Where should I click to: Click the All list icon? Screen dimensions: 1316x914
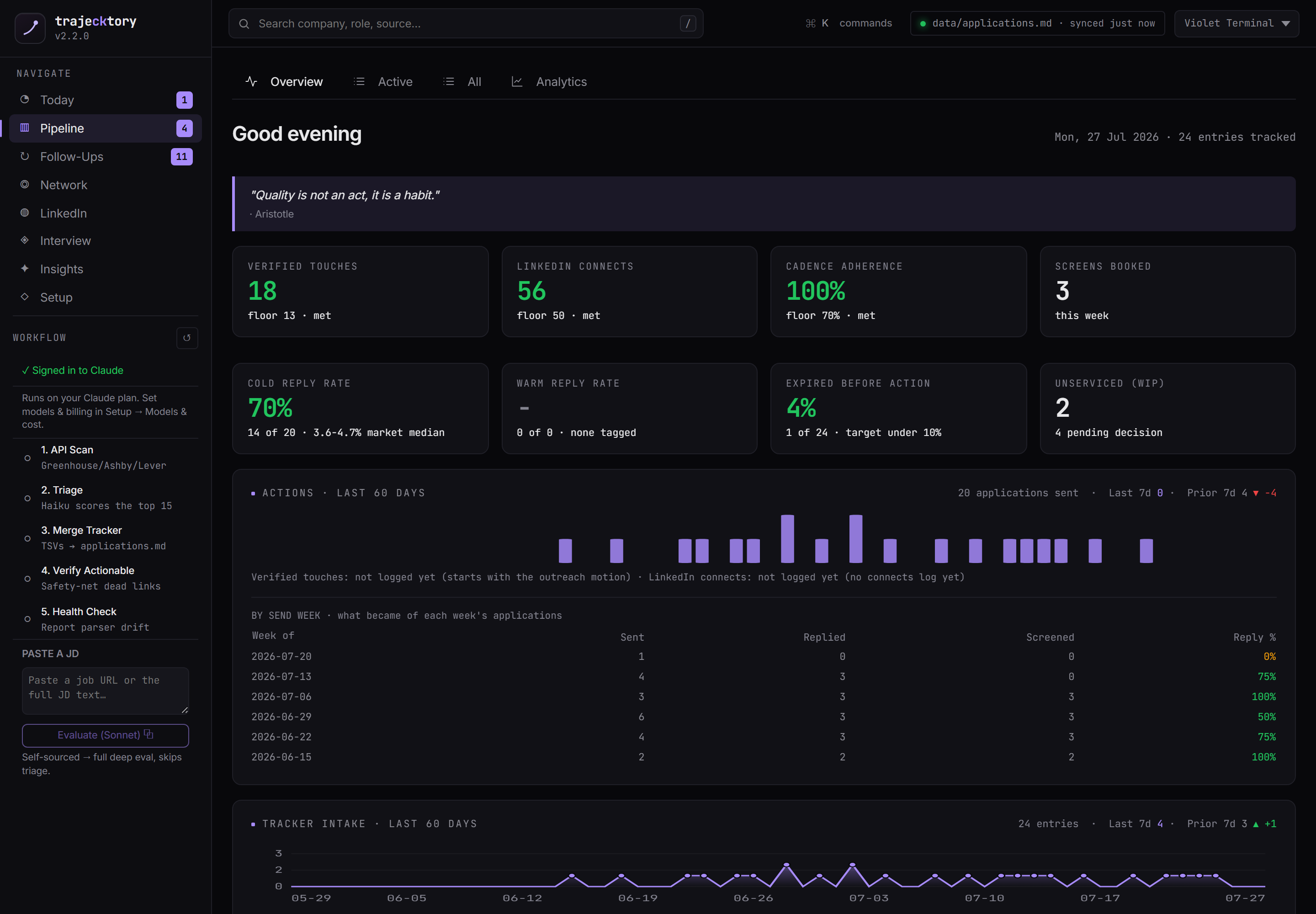[449, 81]
